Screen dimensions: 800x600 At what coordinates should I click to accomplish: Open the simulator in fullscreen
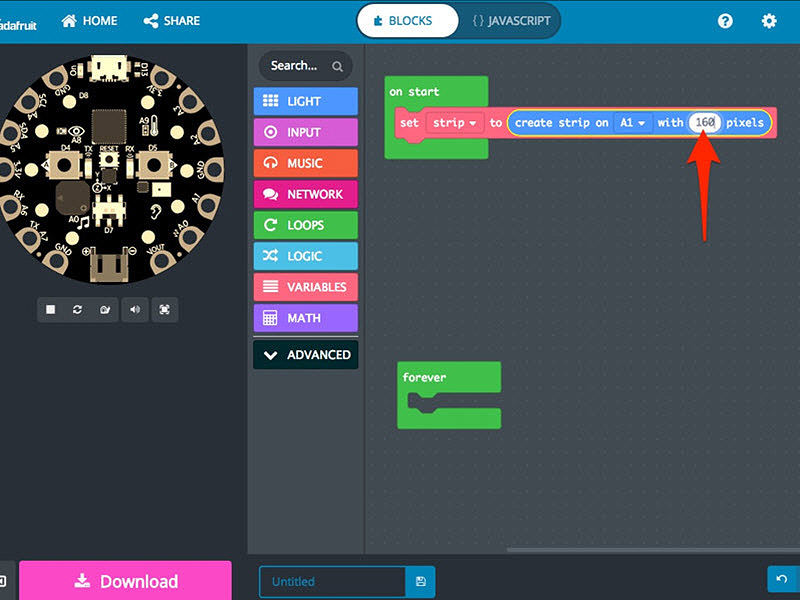click(x=163, y=310)
